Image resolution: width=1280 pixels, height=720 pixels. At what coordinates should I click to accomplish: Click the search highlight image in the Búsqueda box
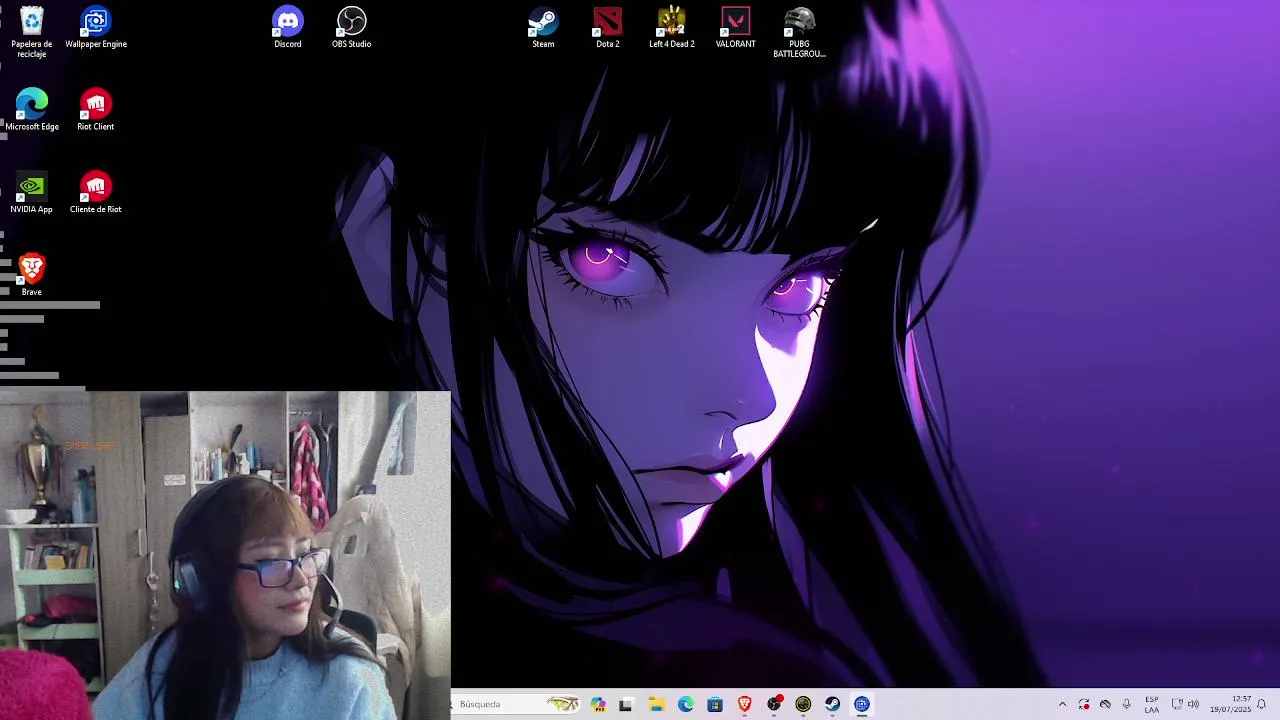563,704
